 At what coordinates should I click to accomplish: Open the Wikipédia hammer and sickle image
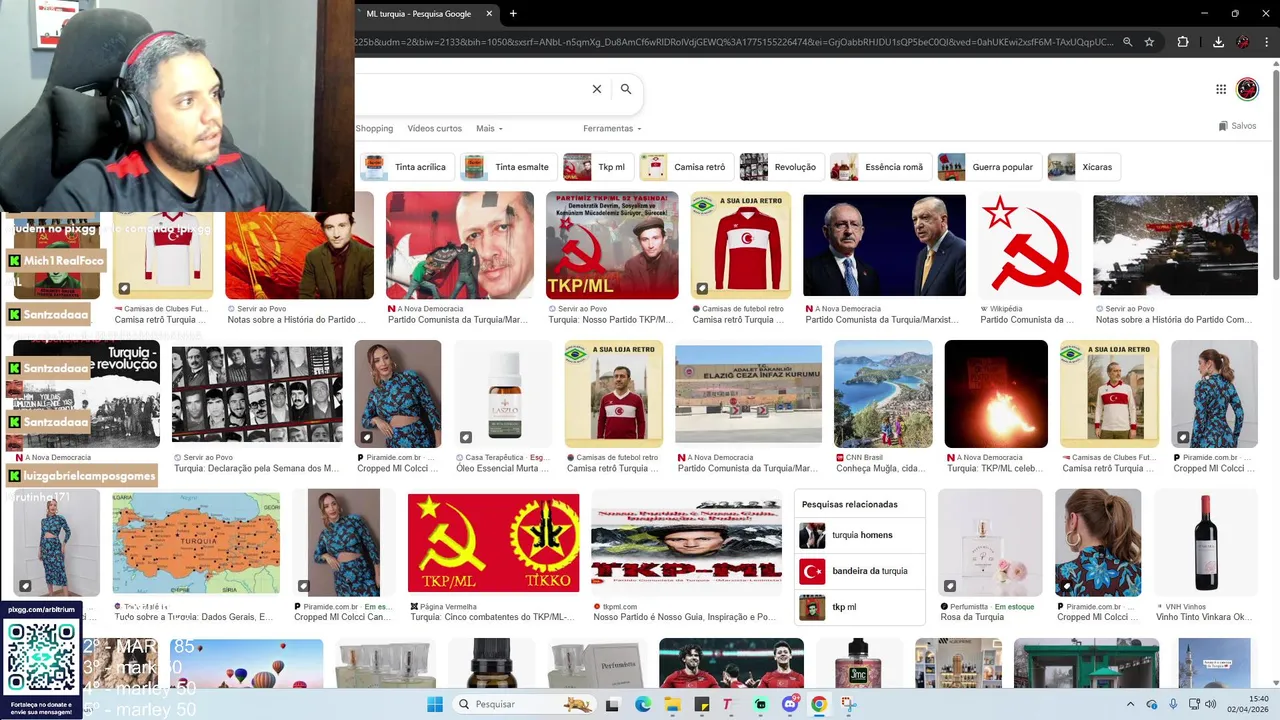click(x=1029, y=246)
